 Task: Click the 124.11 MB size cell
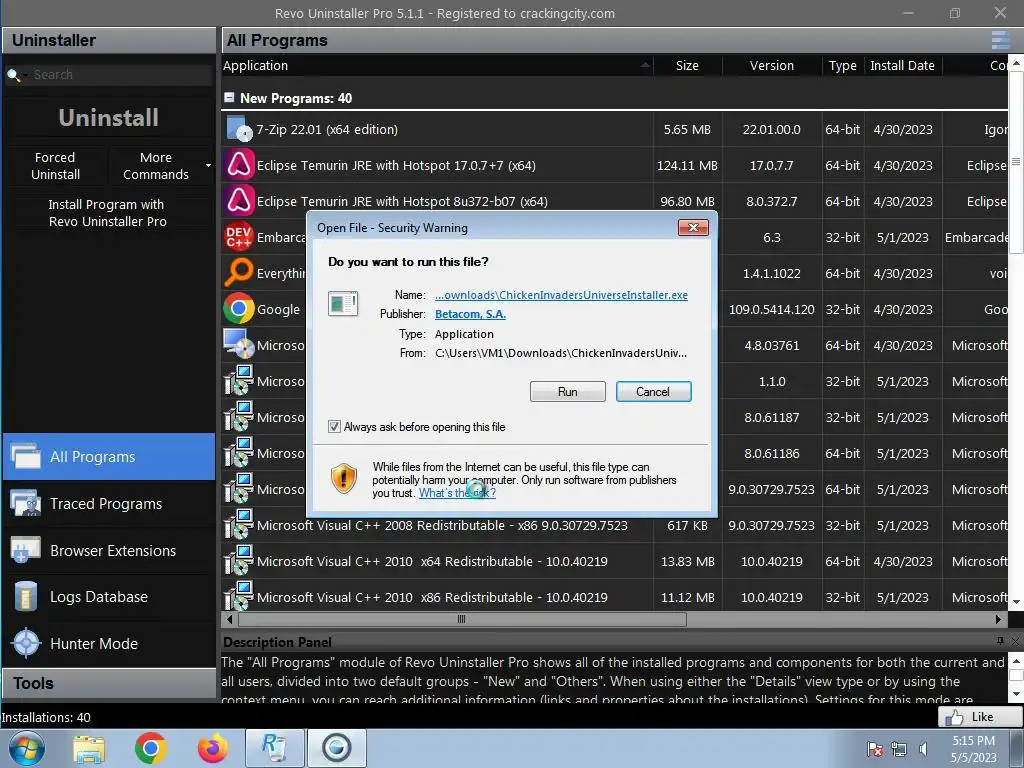pos(687,165)
